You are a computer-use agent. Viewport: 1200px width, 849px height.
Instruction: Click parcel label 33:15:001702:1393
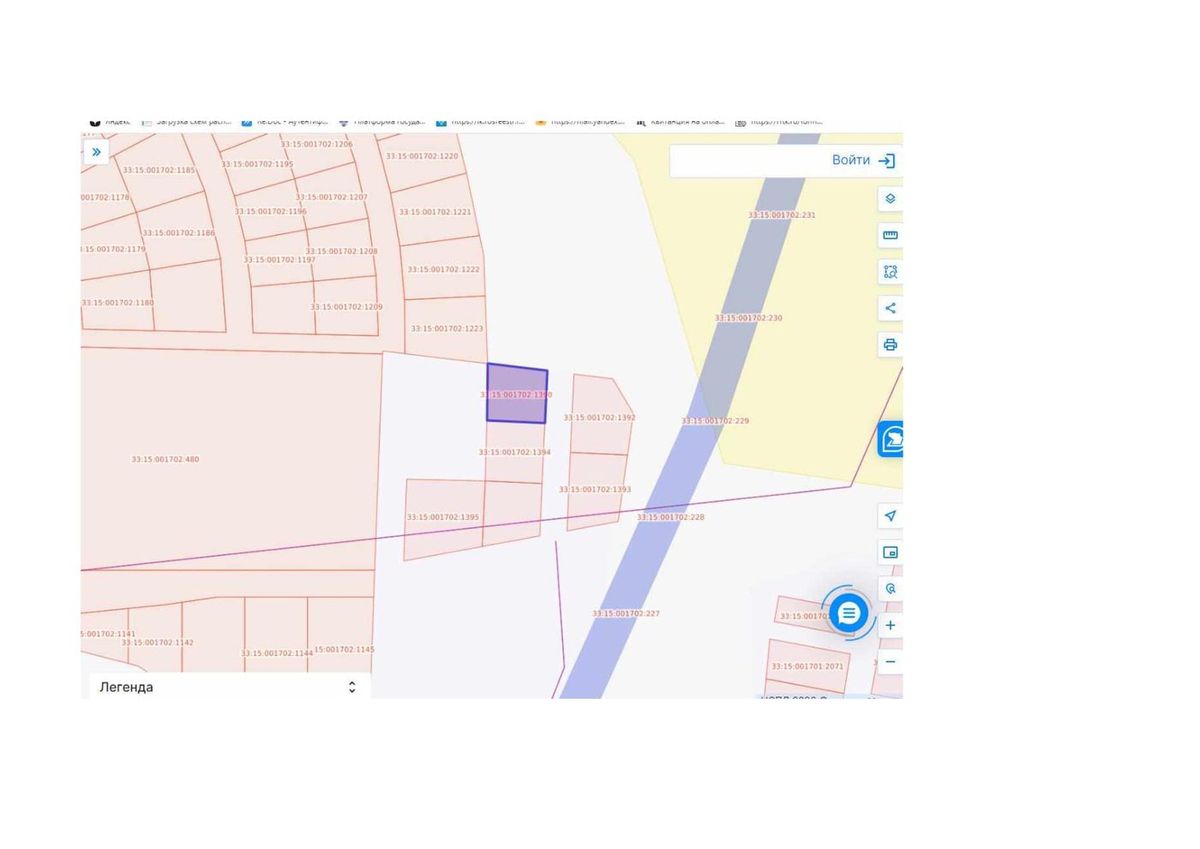coord(595,489)
